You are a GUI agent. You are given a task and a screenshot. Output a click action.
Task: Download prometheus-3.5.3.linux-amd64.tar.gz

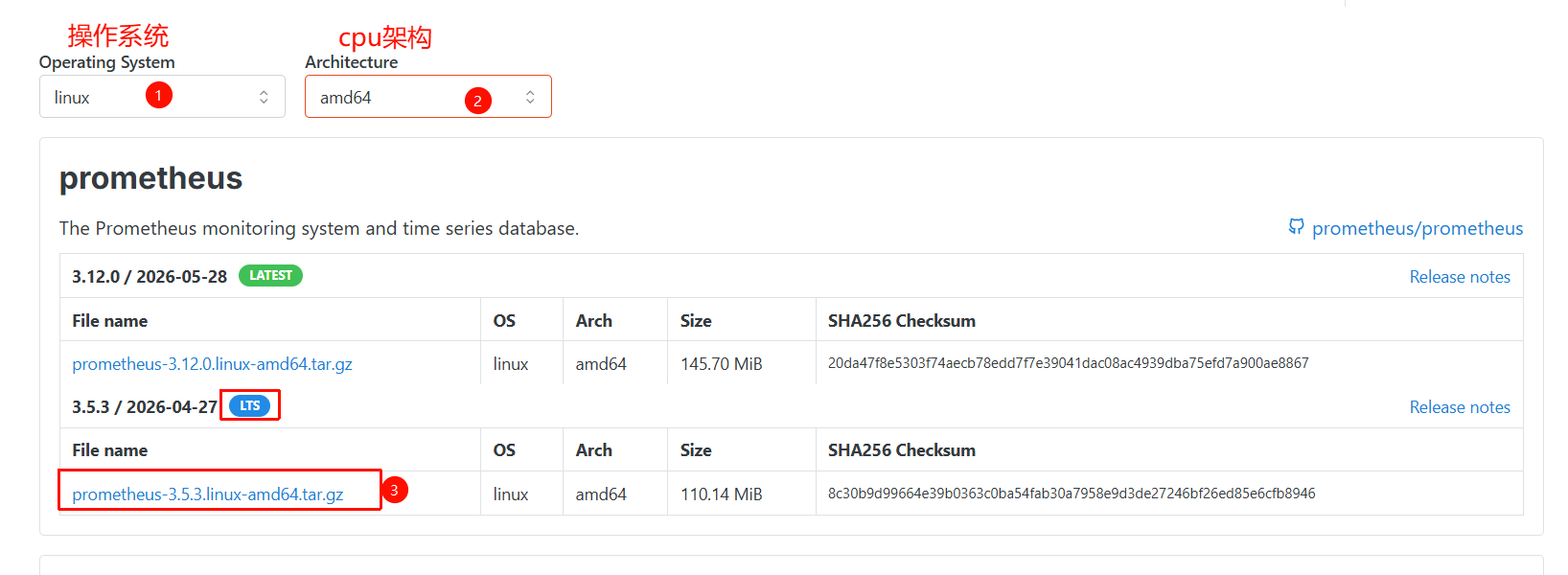(208, 494)
